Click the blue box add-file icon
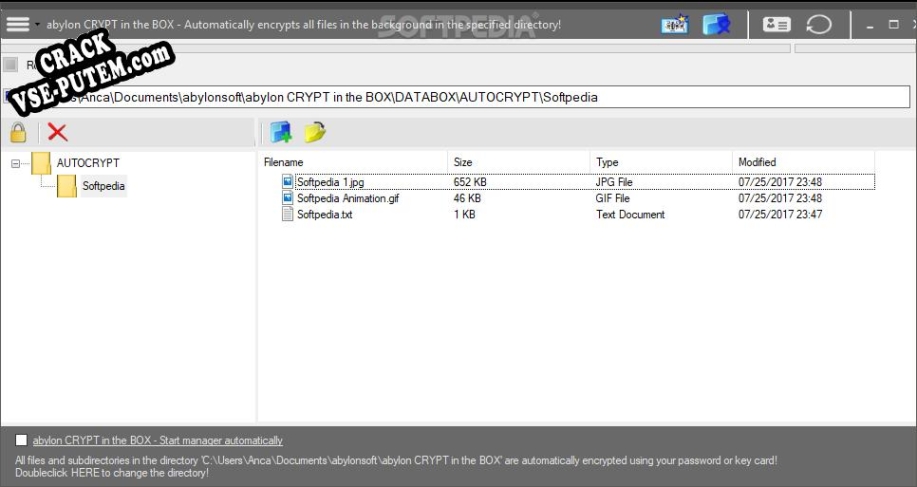This screenshot has width=917, height=487. click(281, 133)
